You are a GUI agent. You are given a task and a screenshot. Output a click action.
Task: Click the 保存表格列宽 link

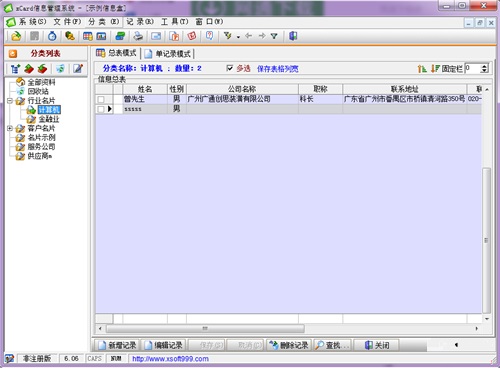(x=278, y=69)
